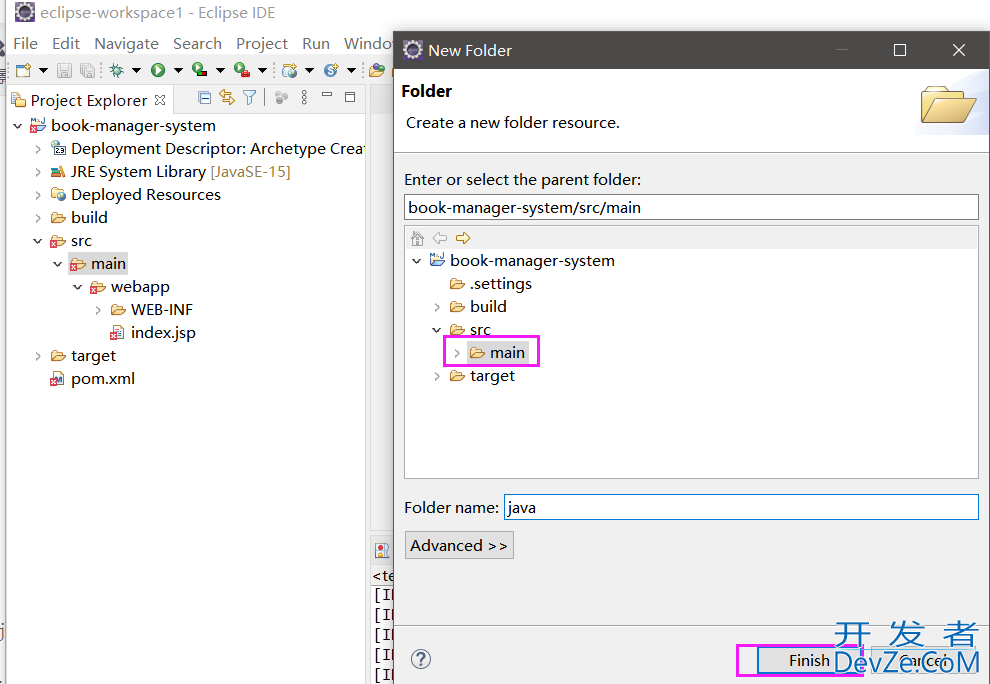Expand Deployment Descriptor node
This screenshot has height=684, width=990.
(38, 149)
